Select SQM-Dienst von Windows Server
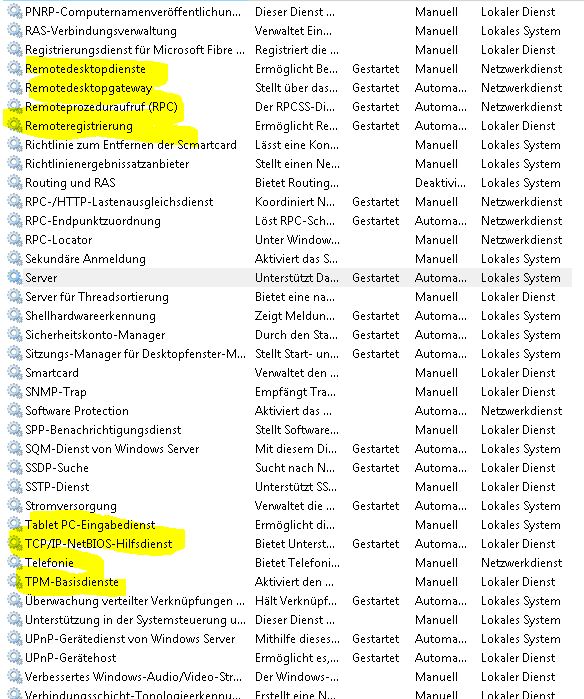 point(112,449)
